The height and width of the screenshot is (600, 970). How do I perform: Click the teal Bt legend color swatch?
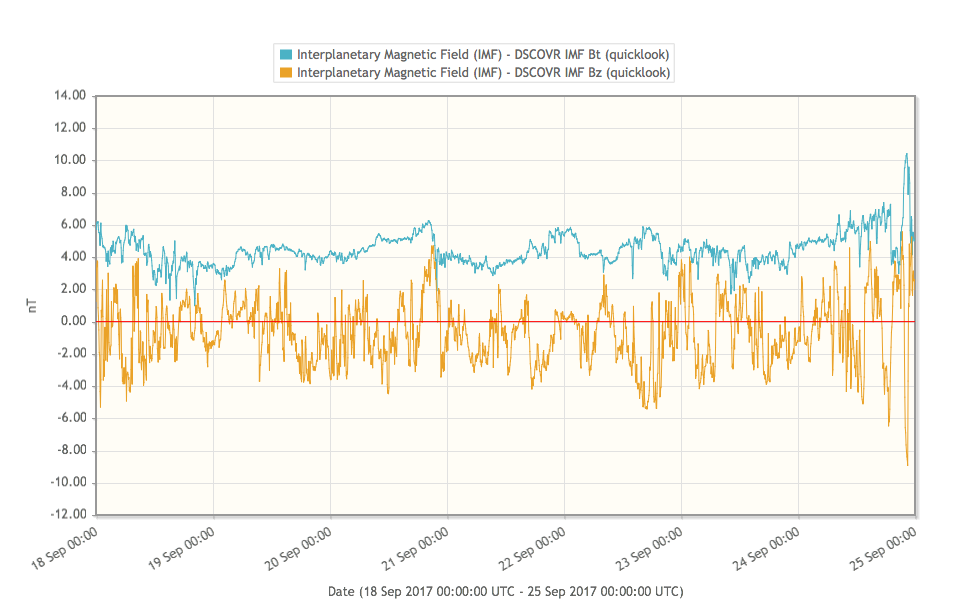point(286,54)
